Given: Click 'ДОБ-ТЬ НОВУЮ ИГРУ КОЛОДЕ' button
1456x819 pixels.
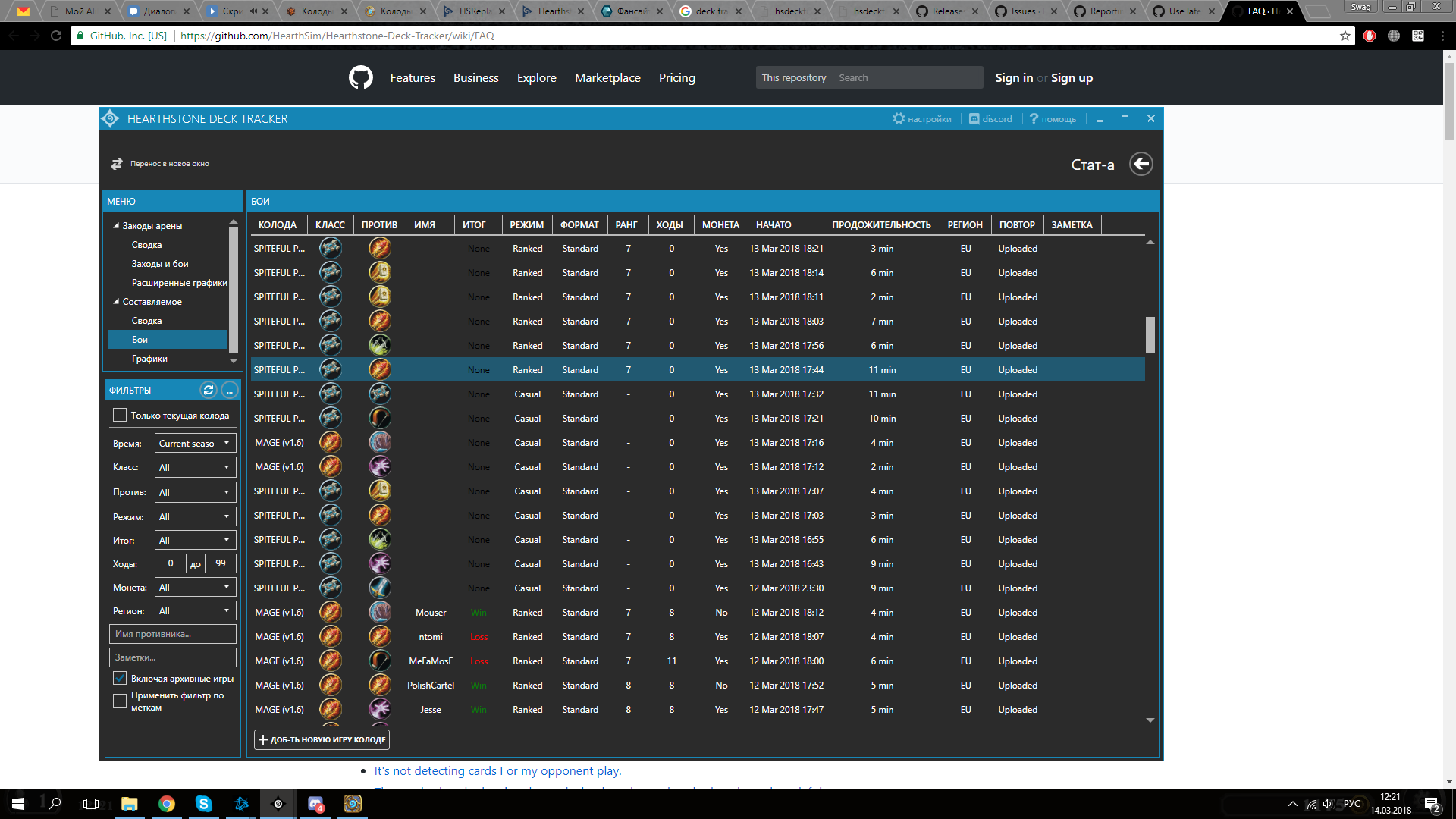Looking at the screenshot, I should 322,739.
